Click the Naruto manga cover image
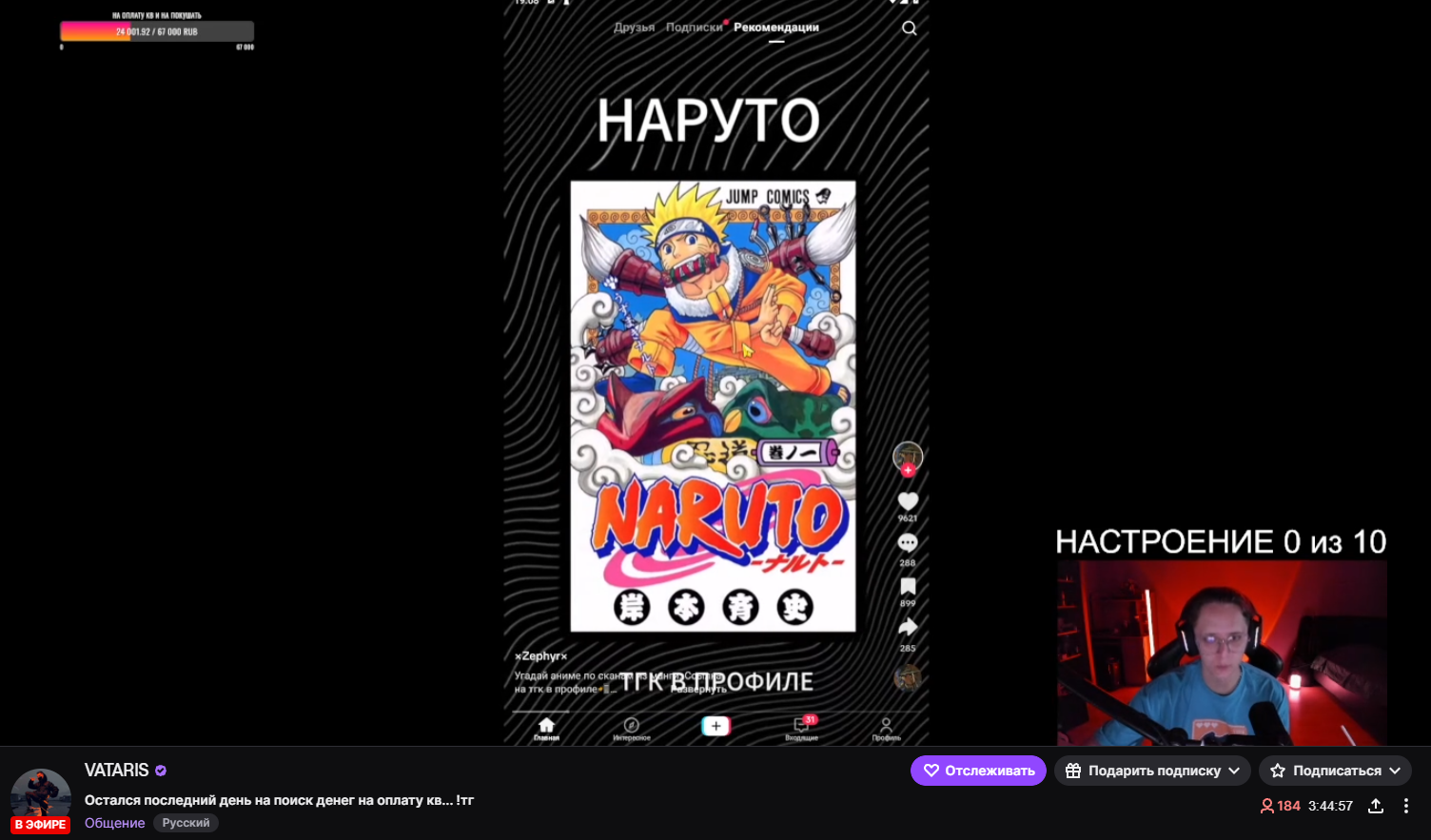The height and width of the screenshot is (840, 1431). tap(713, 406)
